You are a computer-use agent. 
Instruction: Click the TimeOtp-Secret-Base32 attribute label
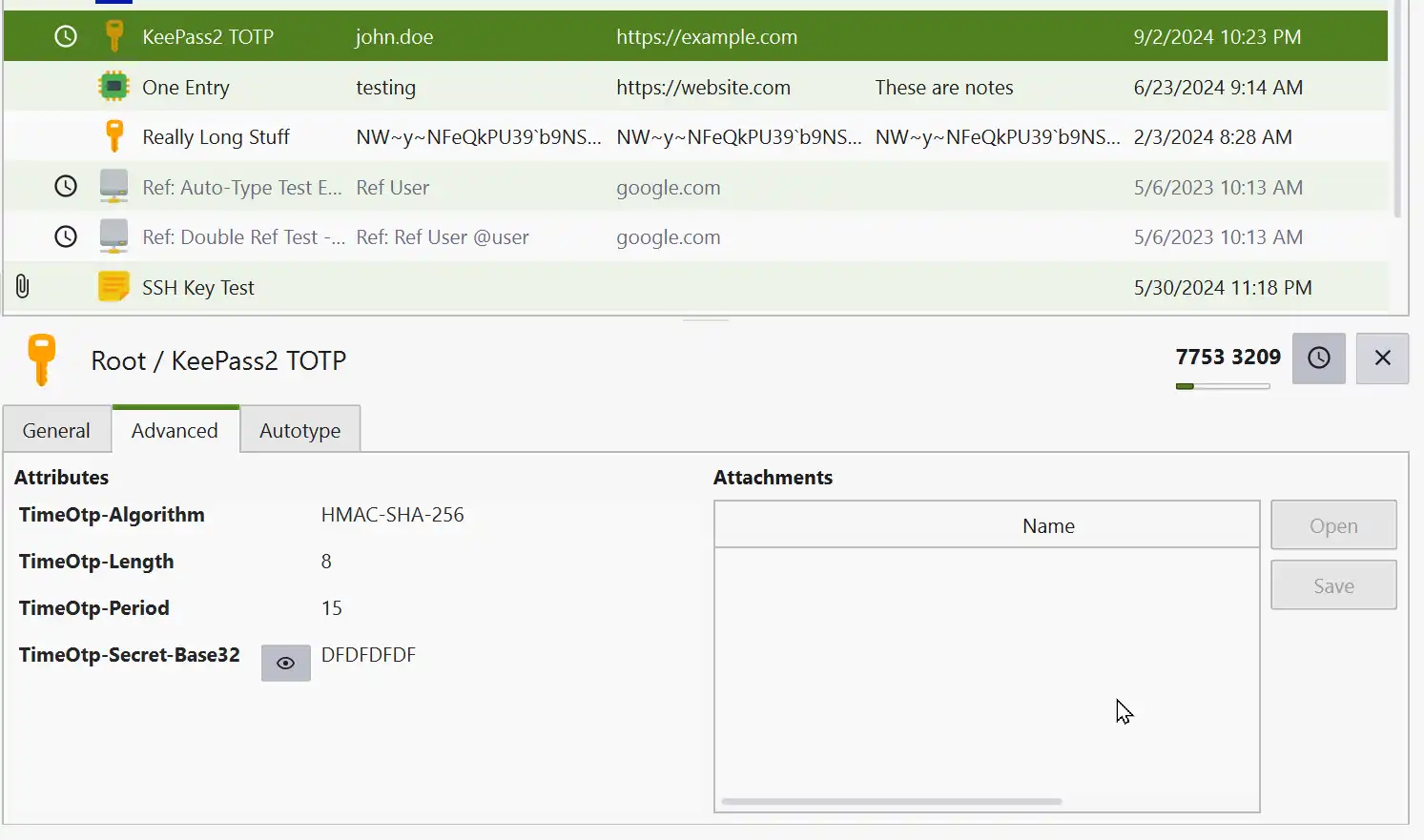coord(129,654)
